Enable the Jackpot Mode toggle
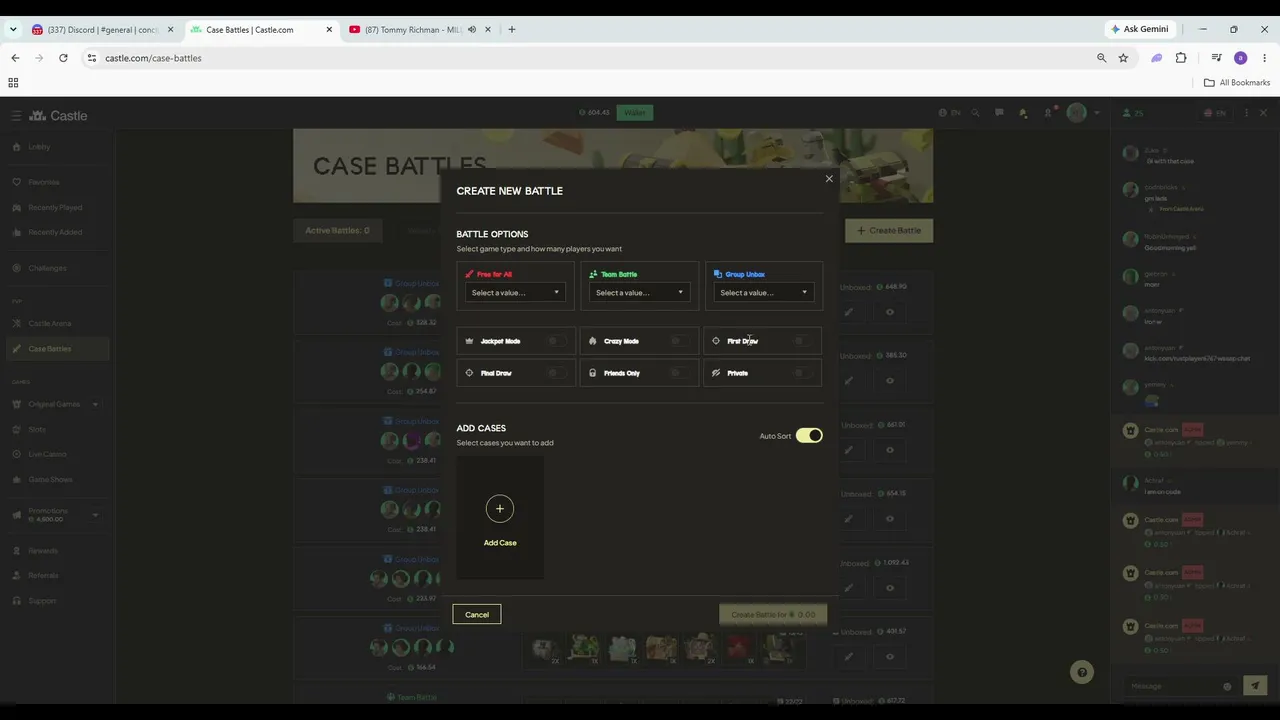The width and height of the screenshot is (1280, 720). (557, 341)
